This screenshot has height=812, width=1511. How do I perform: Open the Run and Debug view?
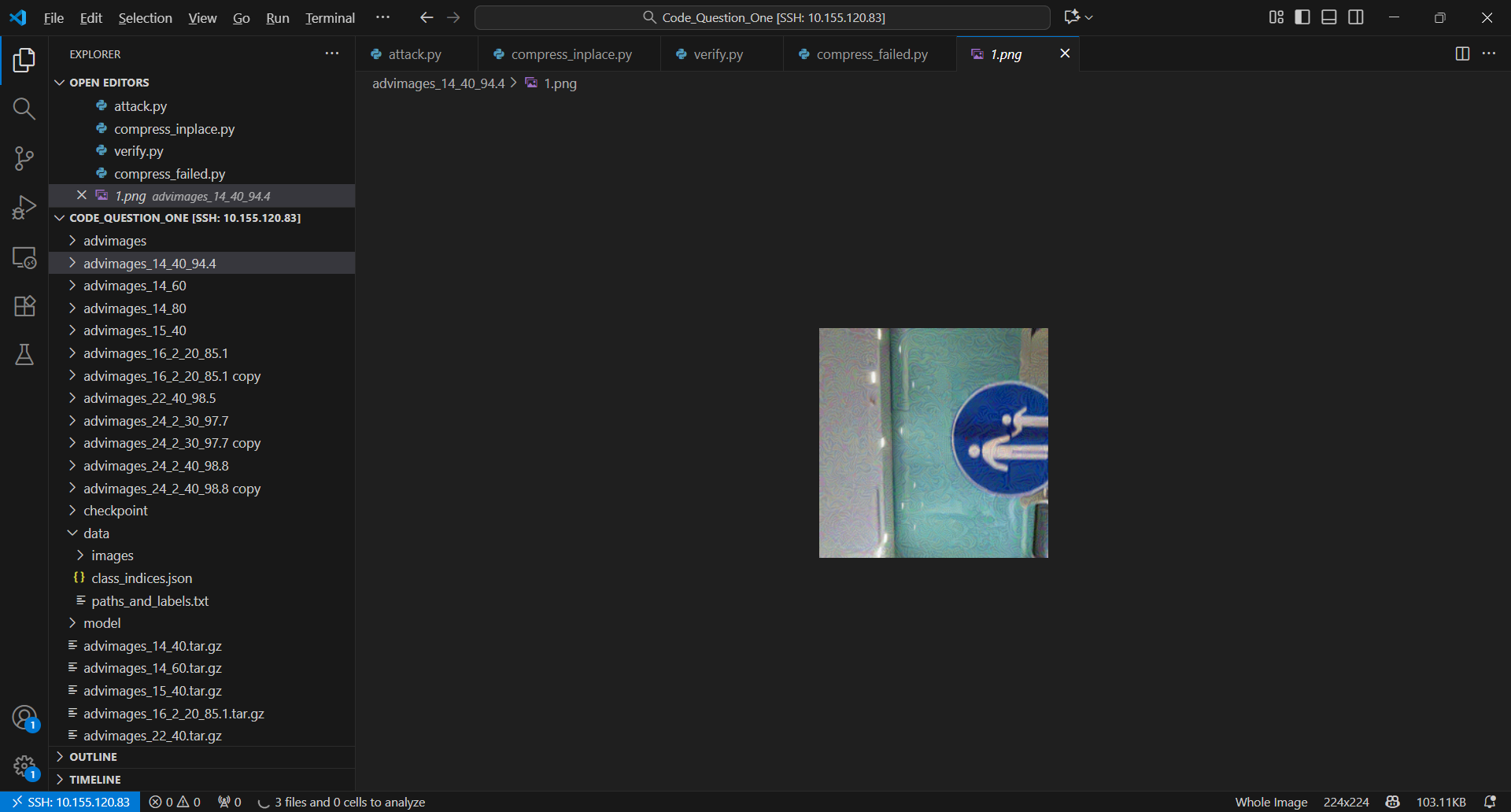(x=24, y=208)
